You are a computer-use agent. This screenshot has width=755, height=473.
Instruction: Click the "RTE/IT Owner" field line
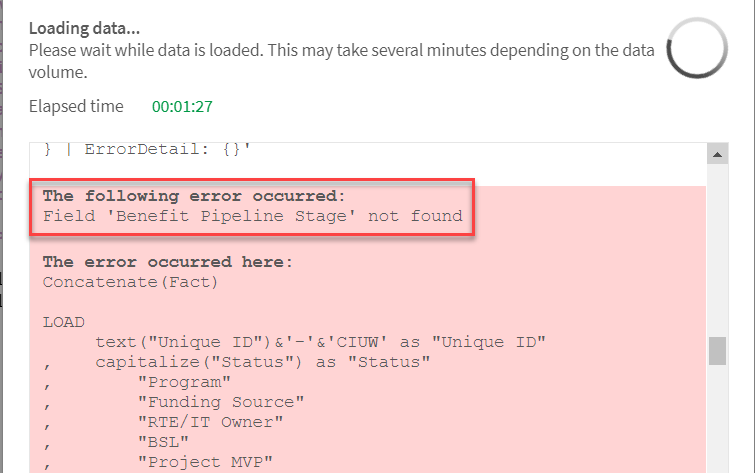coord(210,421)
